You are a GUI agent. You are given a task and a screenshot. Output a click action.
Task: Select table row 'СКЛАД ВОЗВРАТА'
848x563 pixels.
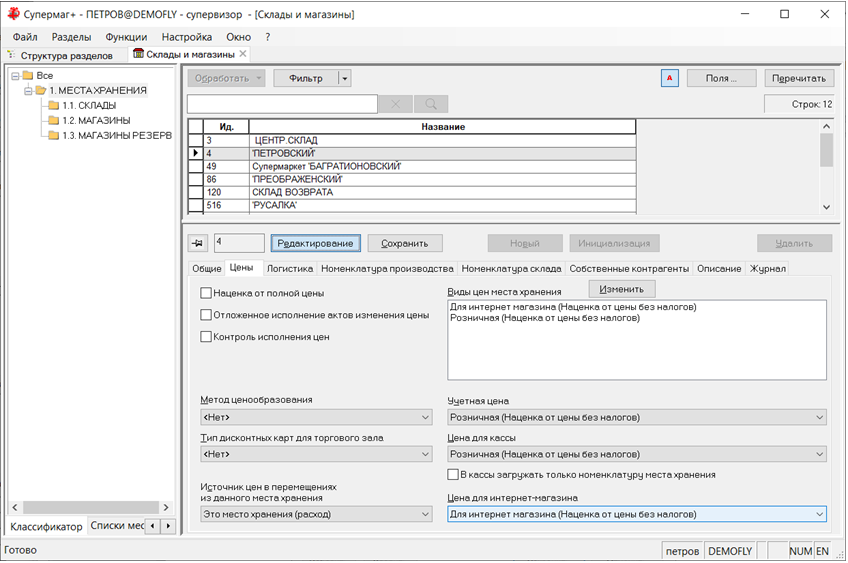point(412,192)
